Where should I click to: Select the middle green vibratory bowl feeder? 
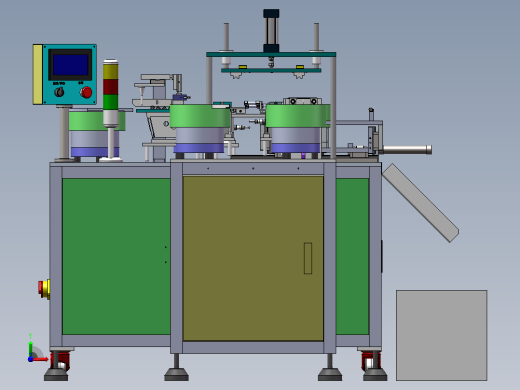[200, 128]
